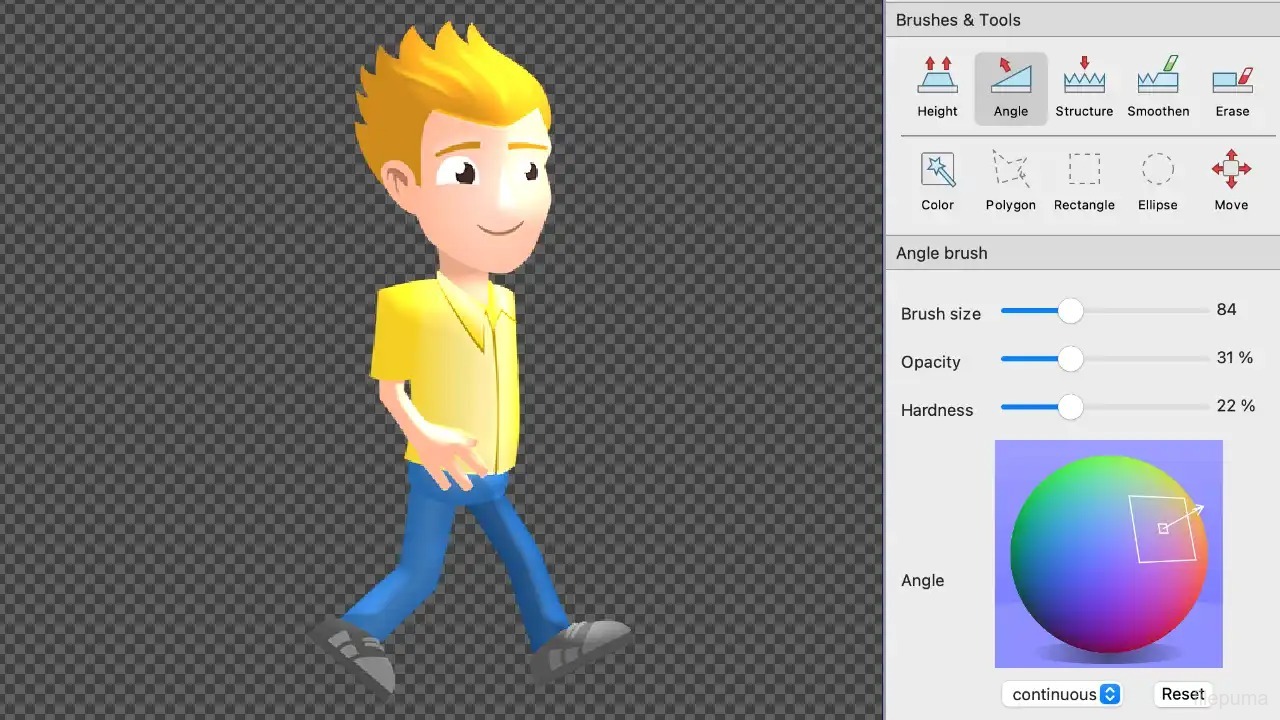Select the Height brush tool
The width and height of the screenshot is (1280, 720).
(937, 88)
